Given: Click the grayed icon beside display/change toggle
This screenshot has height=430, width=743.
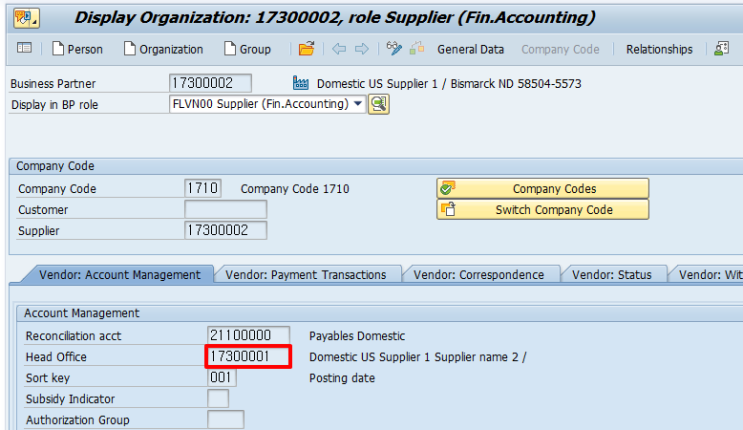Looking at the screenshot, I should coord(417,48).
